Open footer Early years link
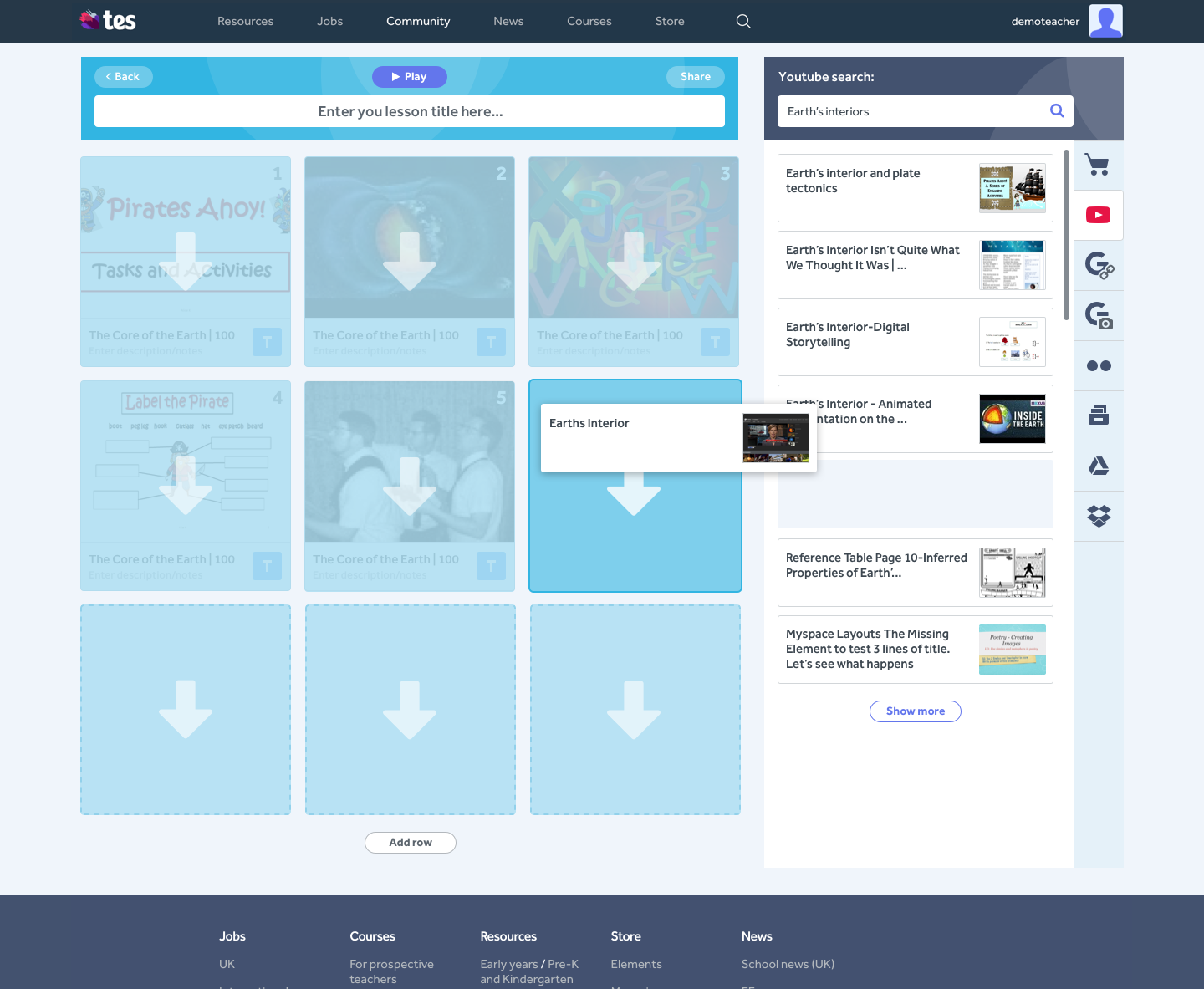1204x989 pixels. 509,964
